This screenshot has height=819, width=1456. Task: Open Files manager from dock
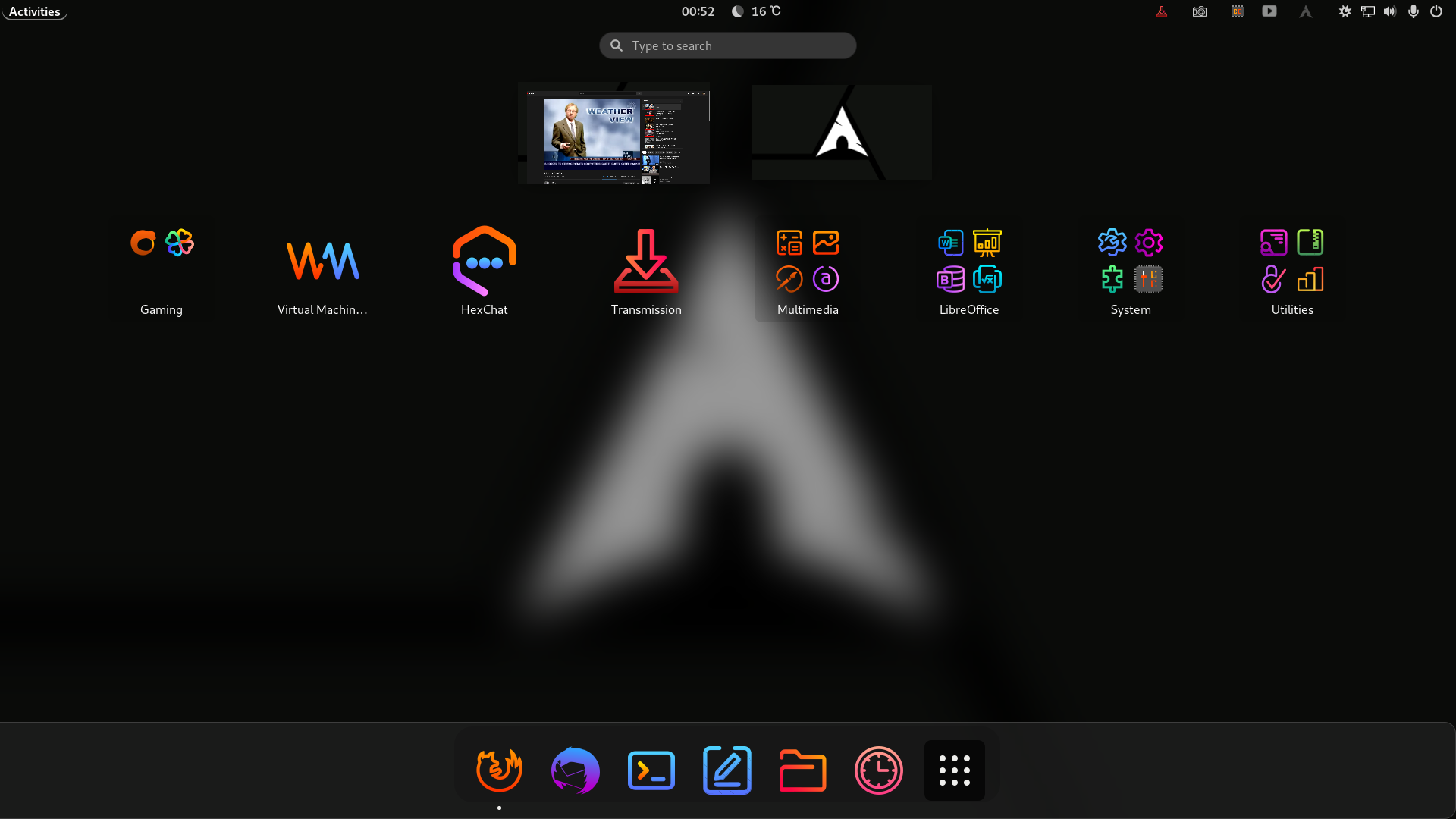click(x=802, y=770)
